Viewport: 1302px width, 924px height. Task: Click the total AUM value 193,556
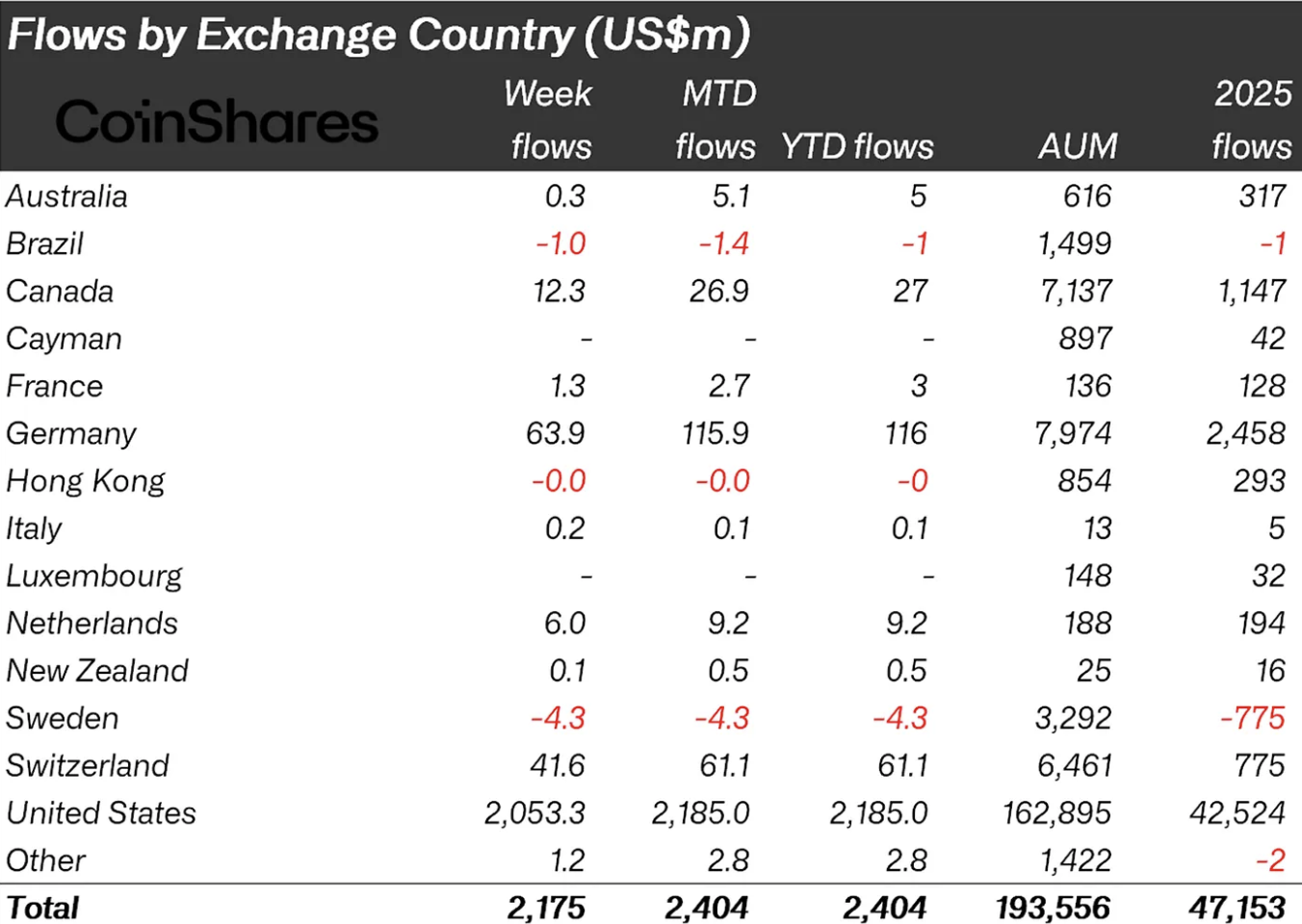click(x=1053, y=908)
